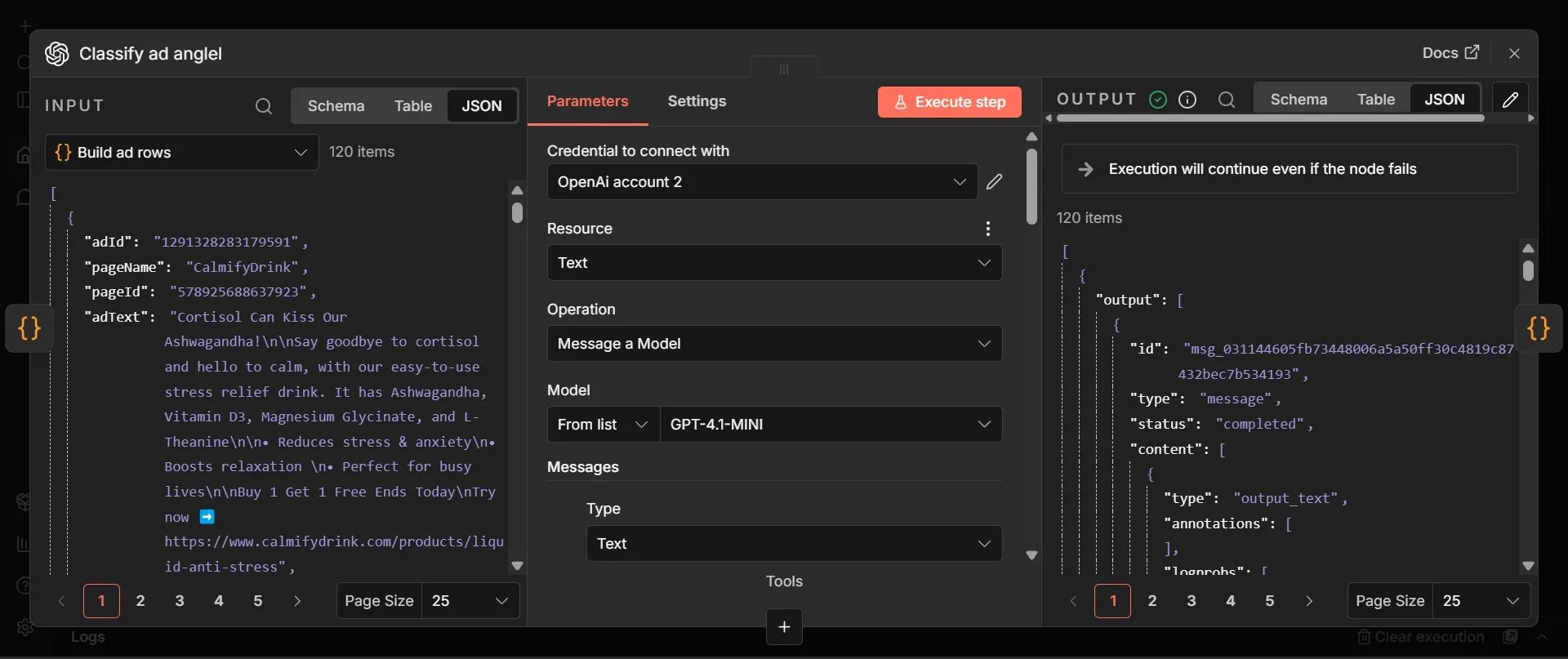Select input page 1
The width and height of the screenshot is (1568, 659).
point(101,601)
